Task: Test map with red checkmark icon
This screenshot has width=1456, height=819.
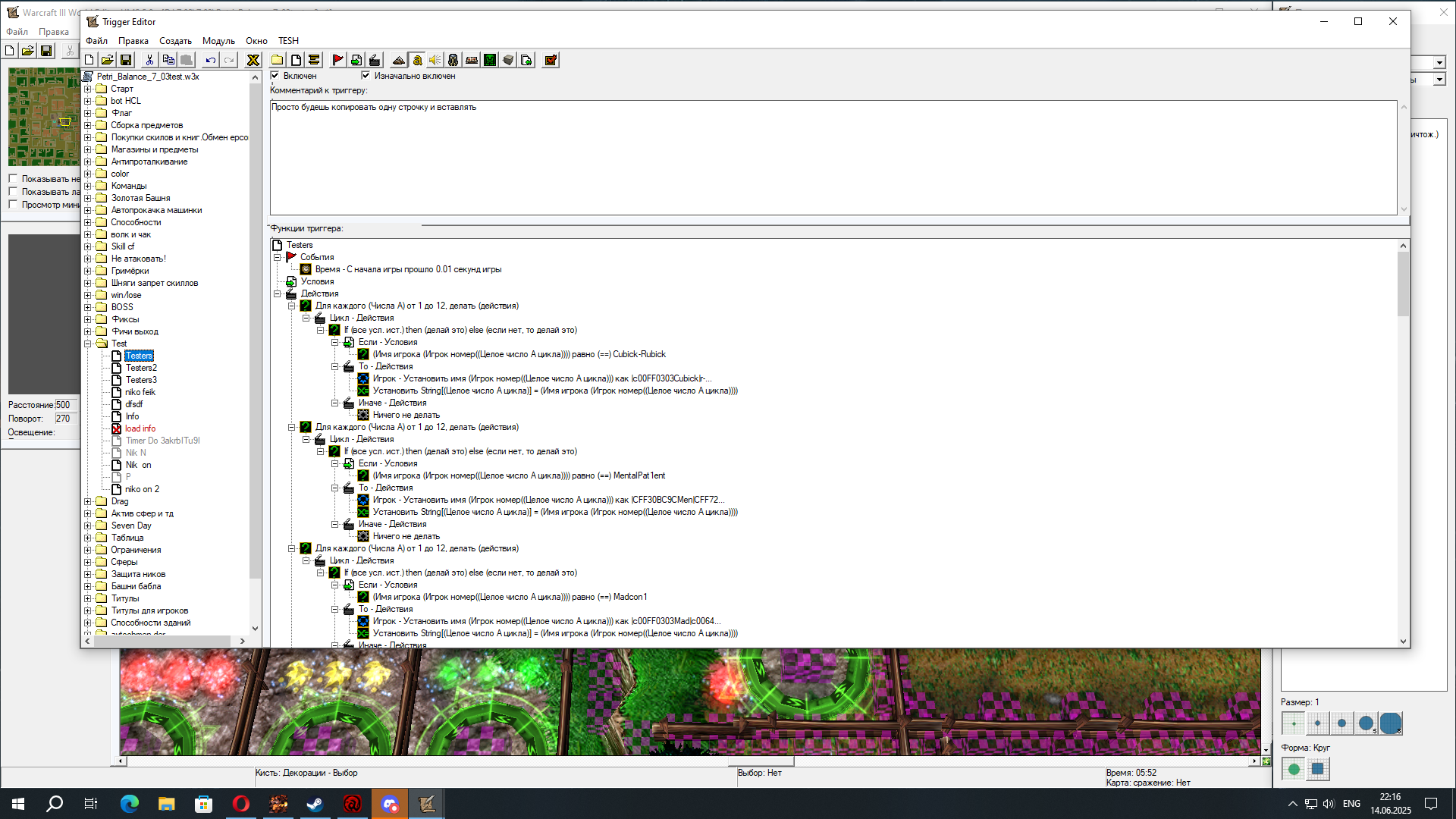Action: pos(551,60)
